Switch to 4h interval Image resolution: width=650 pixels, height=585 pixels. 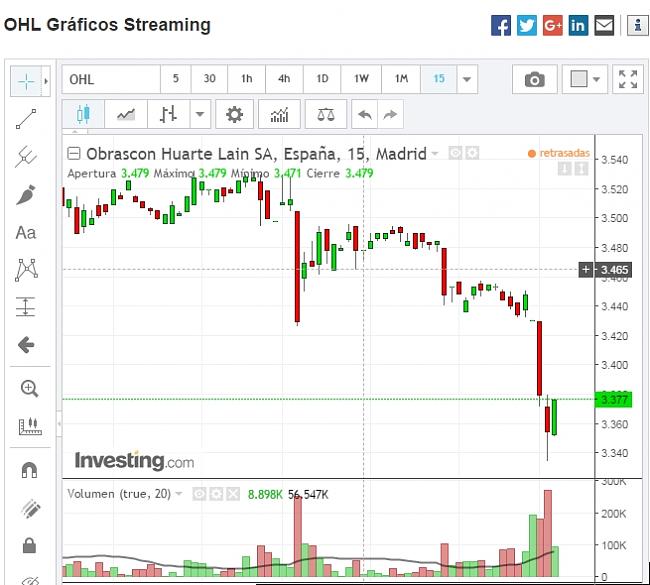(284, 79)
